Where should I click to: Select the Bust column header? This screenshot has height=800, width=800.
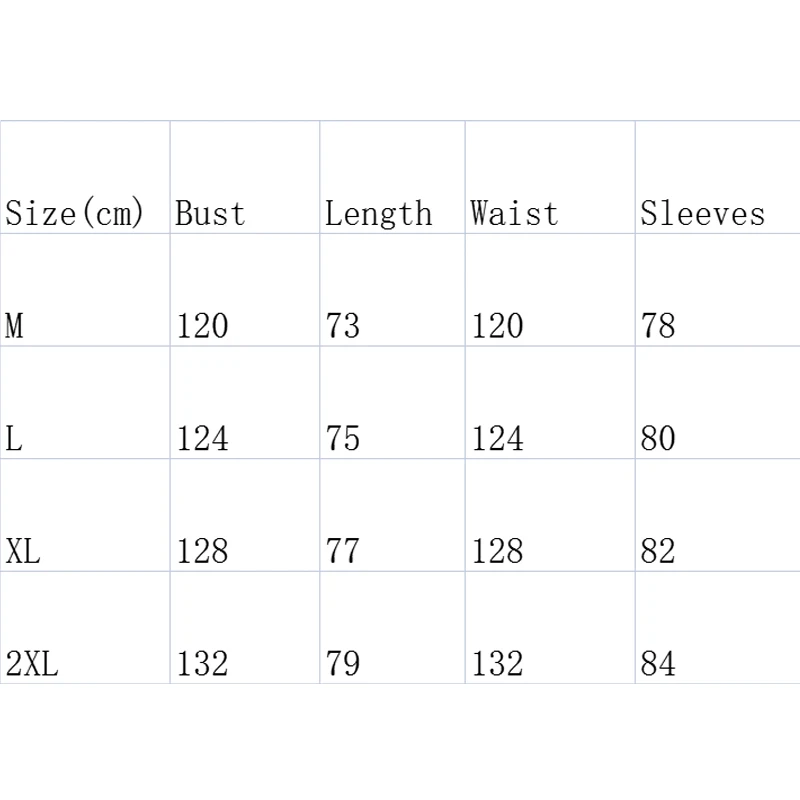(210, 213)
